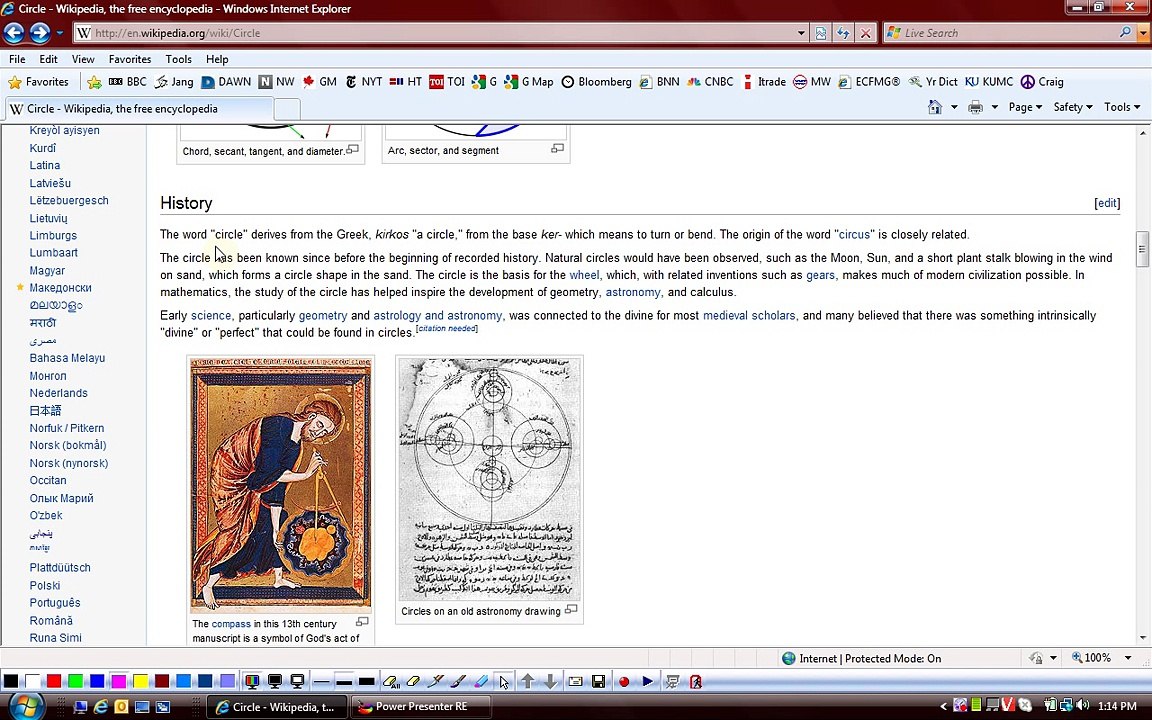The width and height of the screenshot is (1152, 720).
Task: Open recent pages dropdown next to Forward
Action: coord(60,33)
